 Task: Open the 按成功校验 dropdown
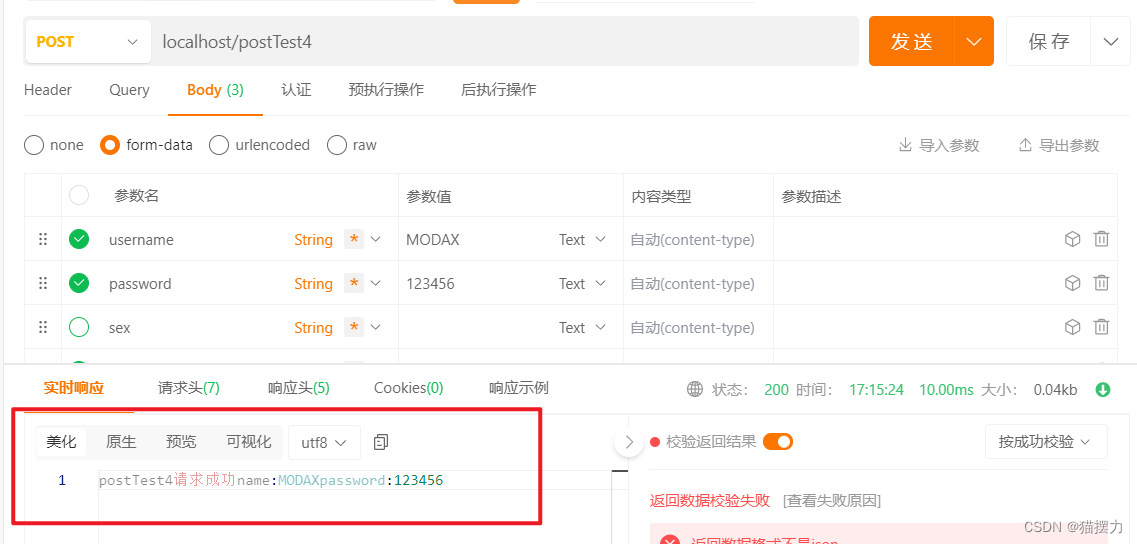point(1046,441)
